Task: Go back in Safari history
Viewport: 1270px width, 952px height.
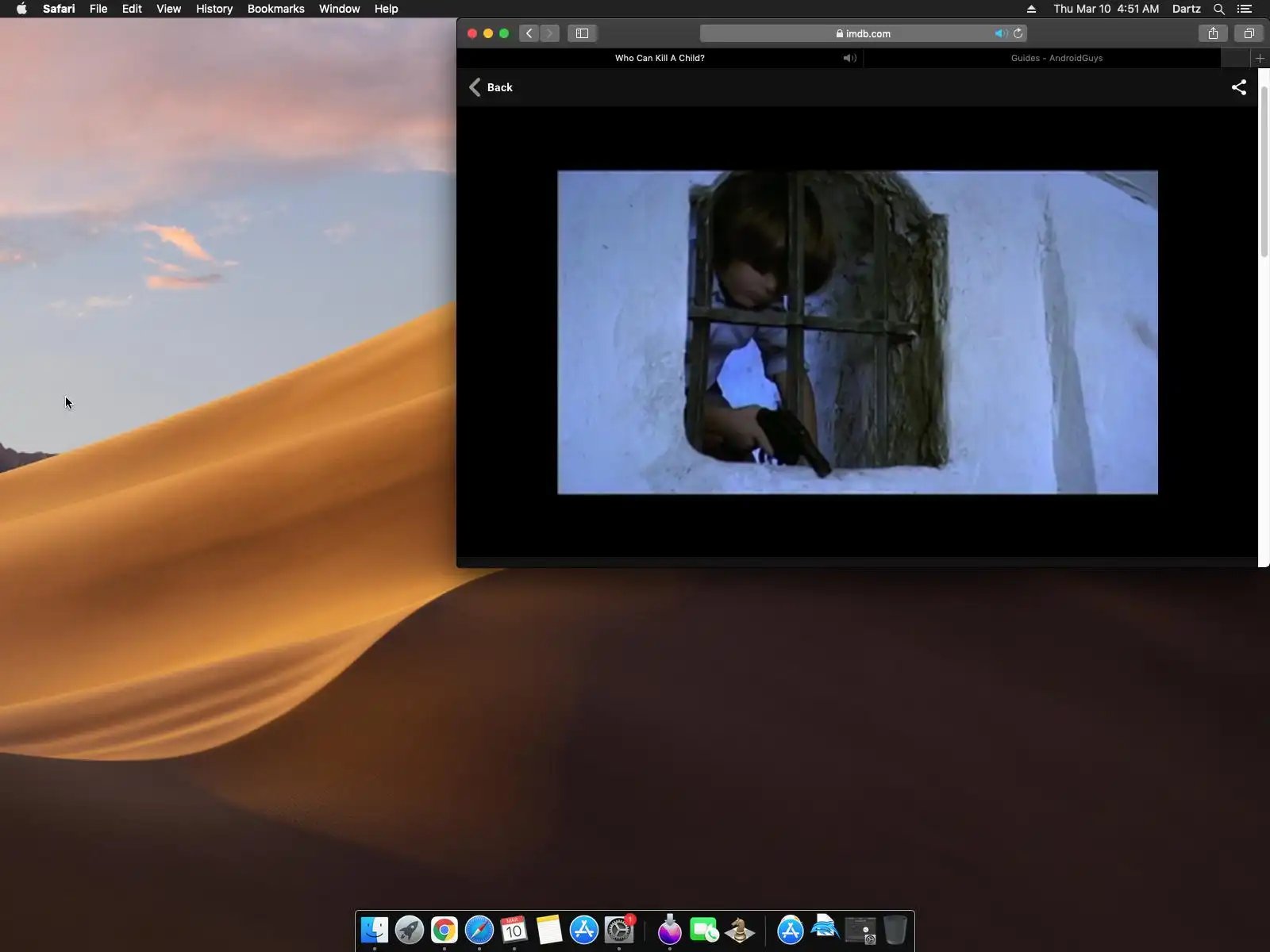Action: (529, 33)
